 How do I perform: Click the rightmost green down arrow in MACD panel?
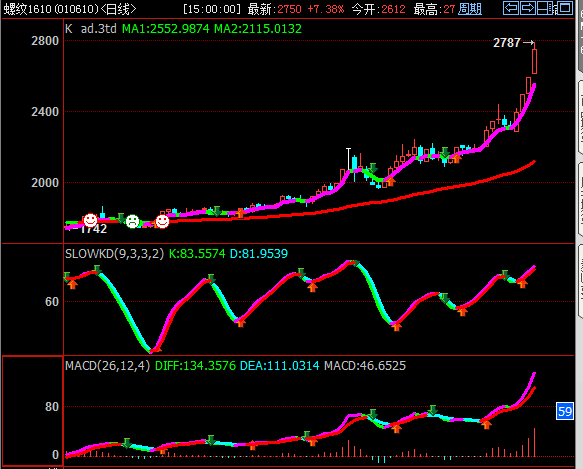432,410
